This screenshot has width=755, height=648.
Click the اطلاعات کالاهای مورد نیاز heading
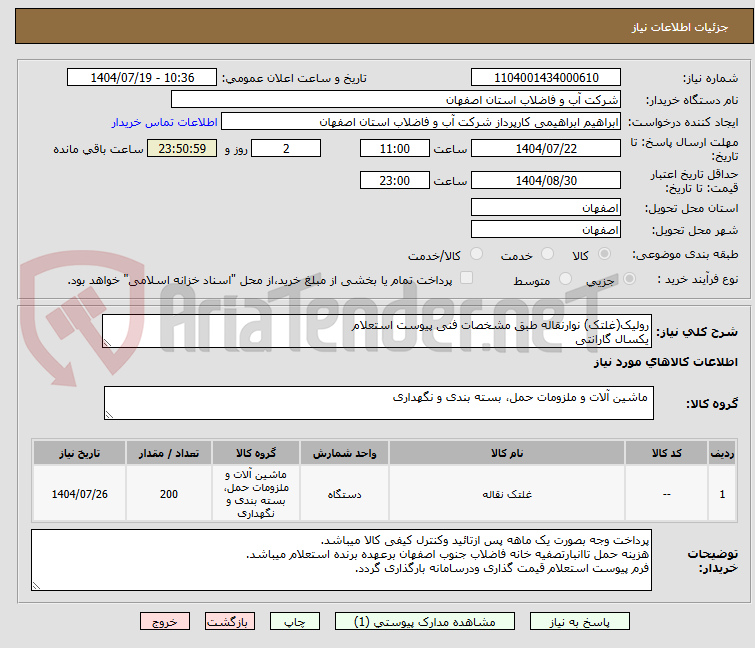click(665, 362)
